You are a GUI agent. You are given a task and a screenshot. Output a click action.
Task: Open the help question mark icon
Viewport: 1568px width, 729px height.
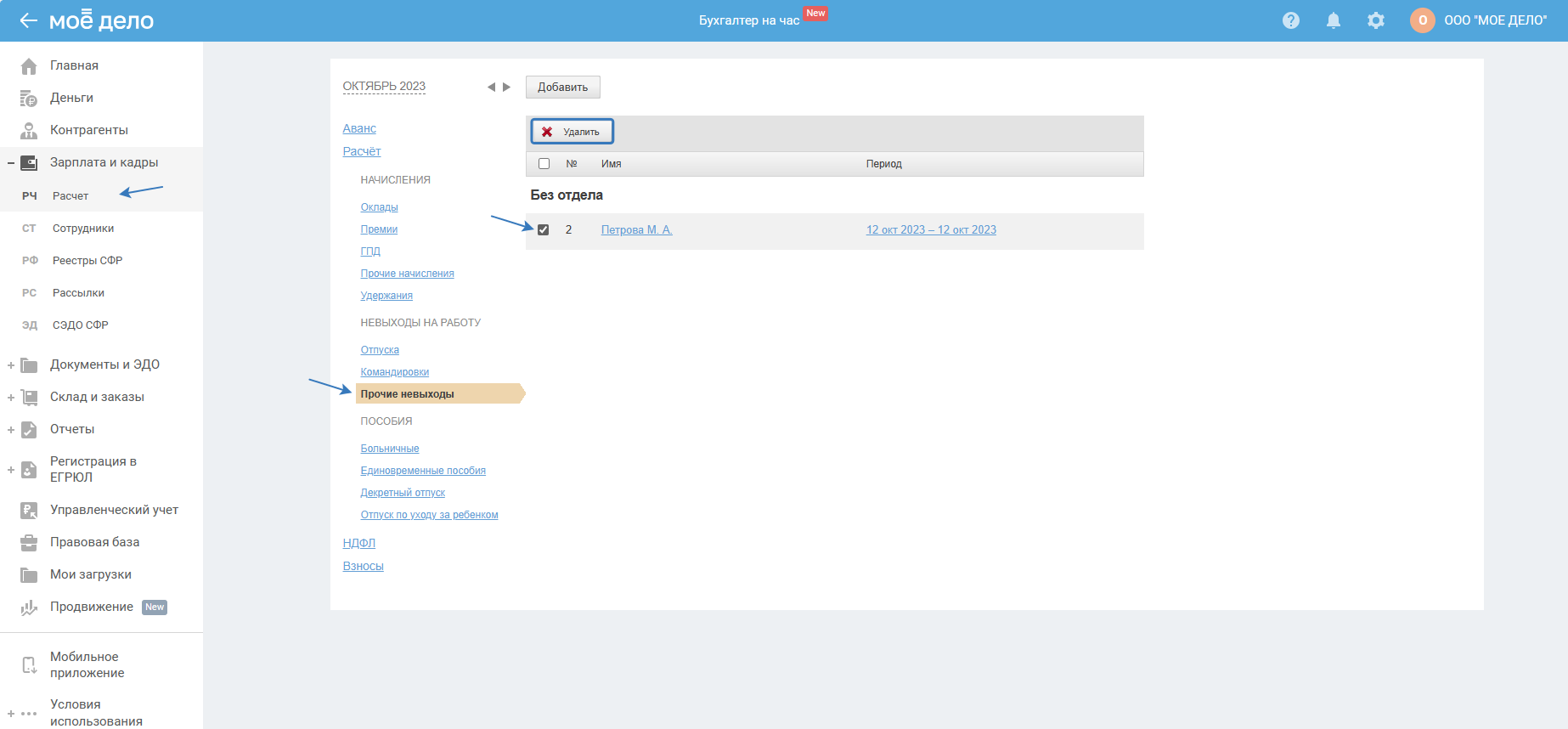click(x=1291, y=20)
